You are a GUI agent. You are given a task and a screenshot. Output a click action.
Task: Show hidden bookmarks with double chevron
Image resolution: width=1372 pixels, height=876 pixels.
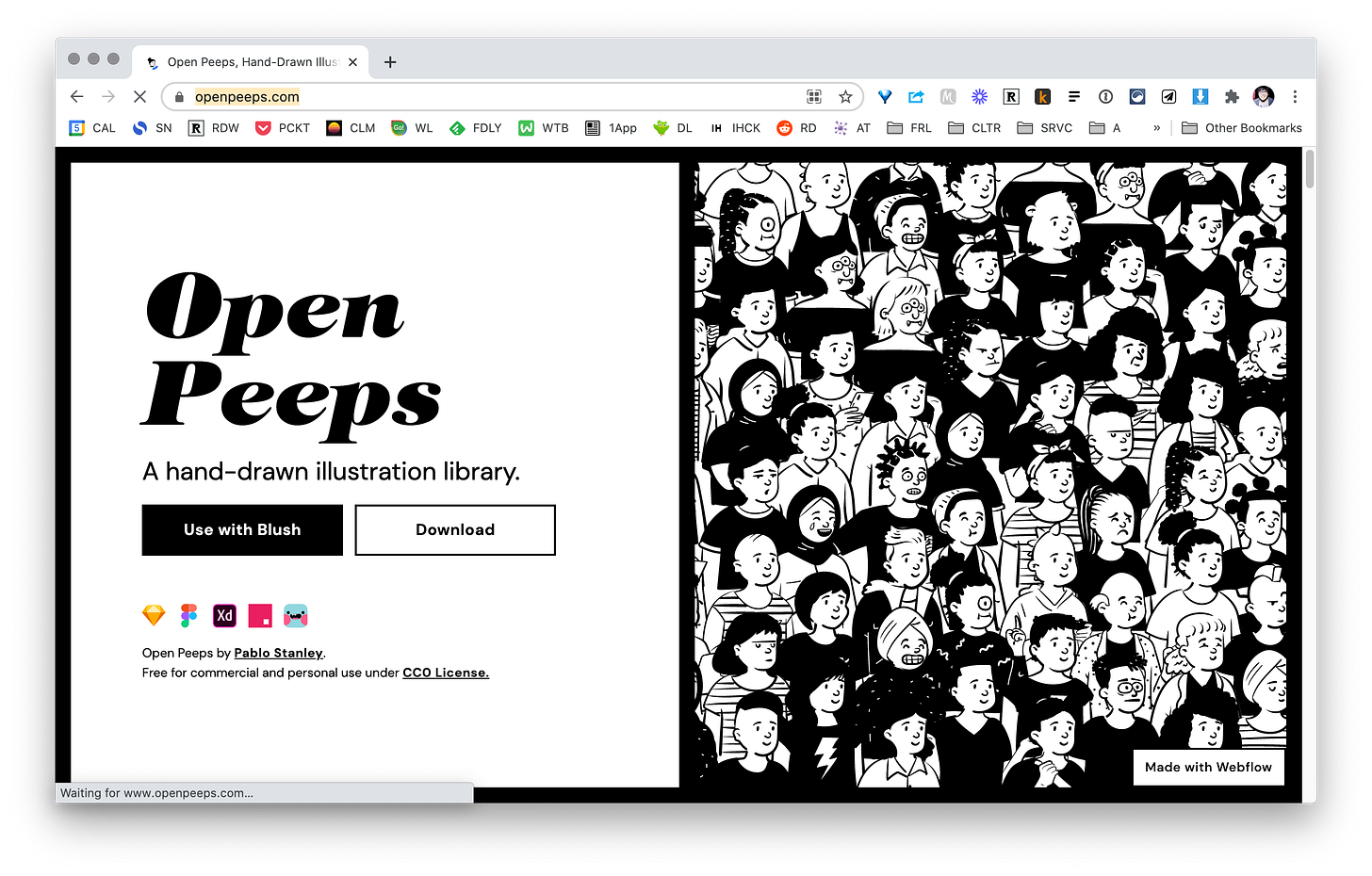coord(1157,128)
